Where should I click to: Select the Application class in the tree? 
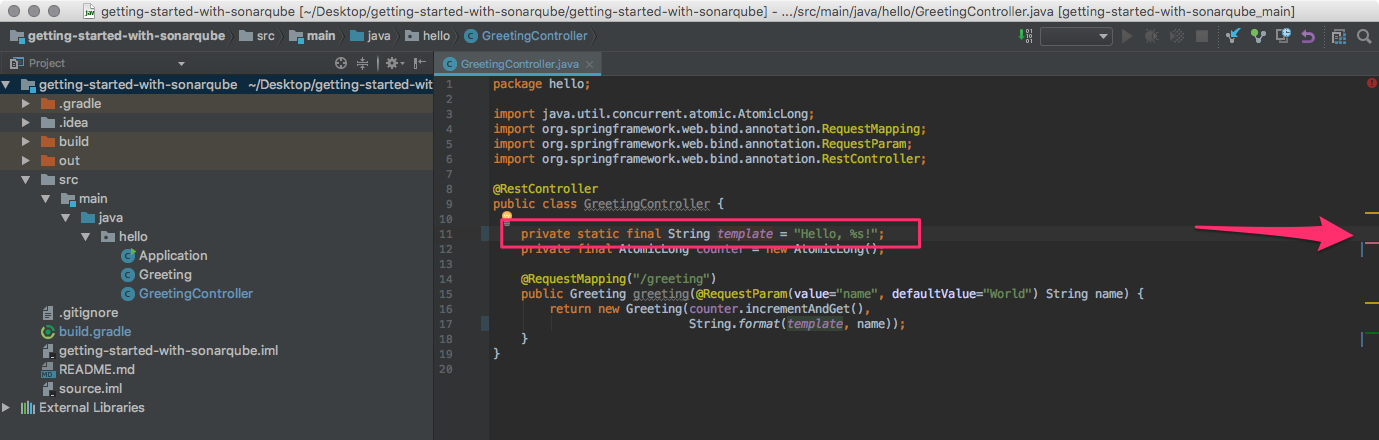point(164,256)
